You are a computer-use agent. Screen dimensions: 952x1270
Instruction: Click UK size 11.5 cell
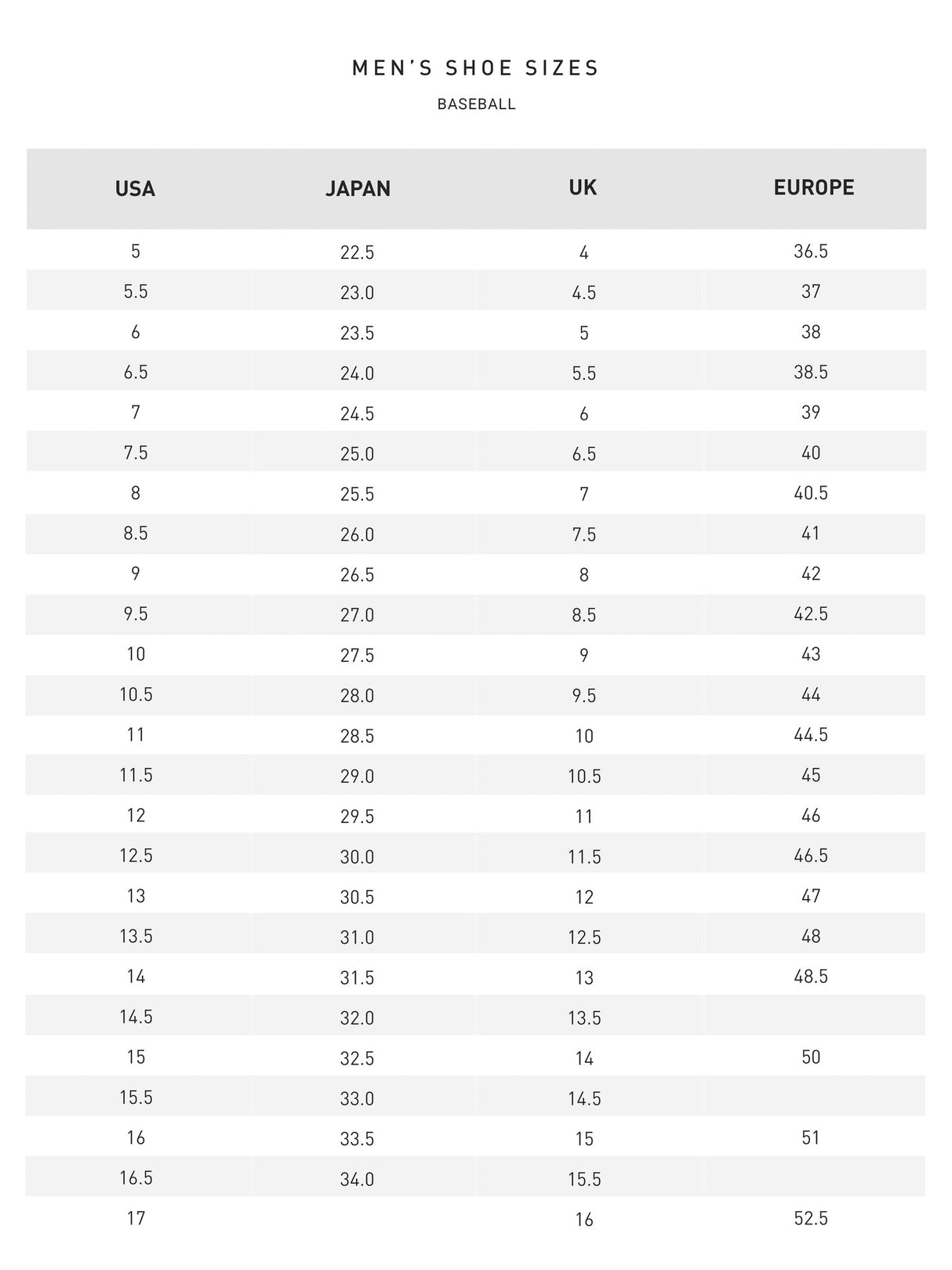(x=583, y=857)
